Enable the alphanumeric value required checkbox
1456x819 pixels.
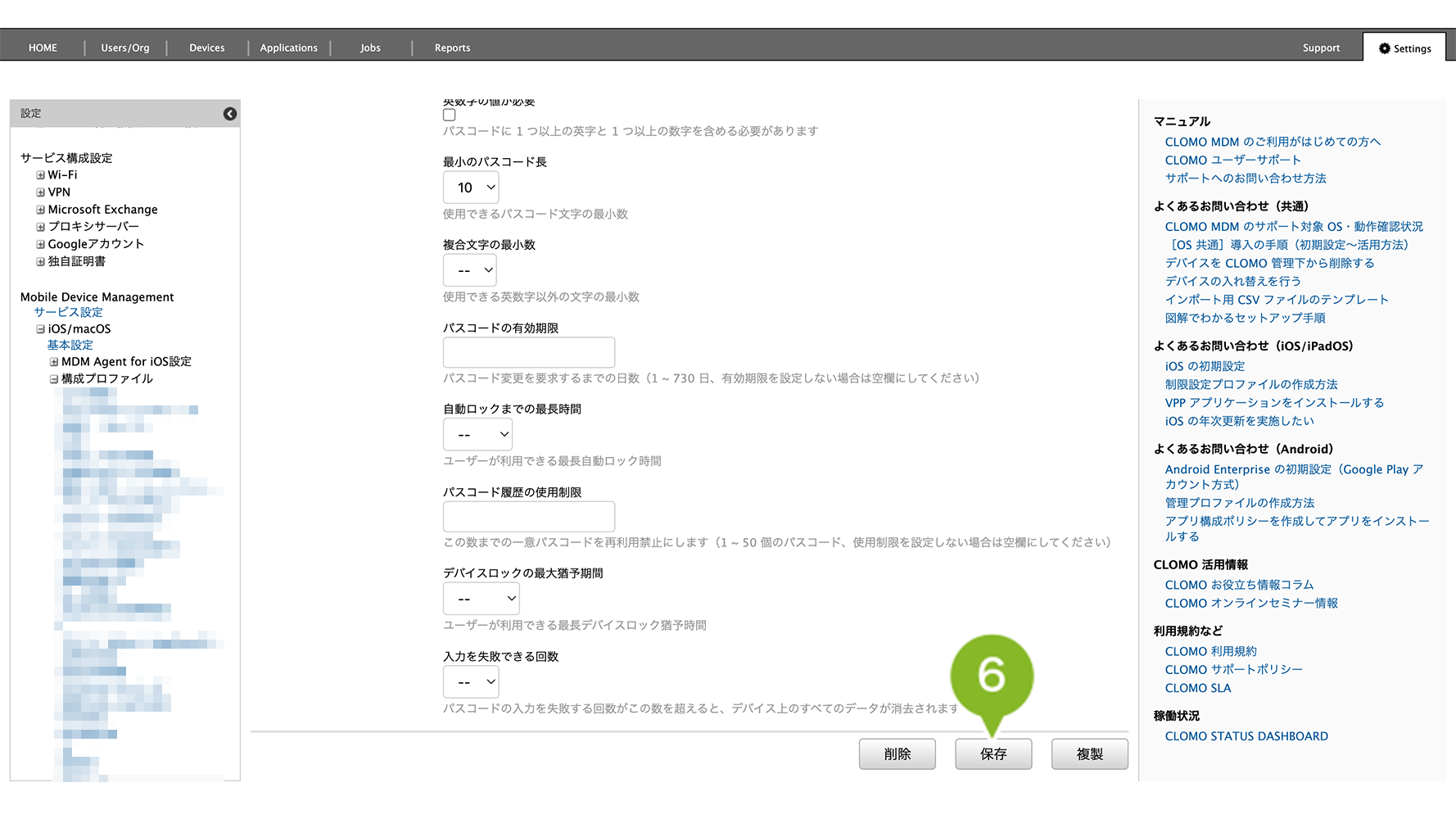(450, 115)
